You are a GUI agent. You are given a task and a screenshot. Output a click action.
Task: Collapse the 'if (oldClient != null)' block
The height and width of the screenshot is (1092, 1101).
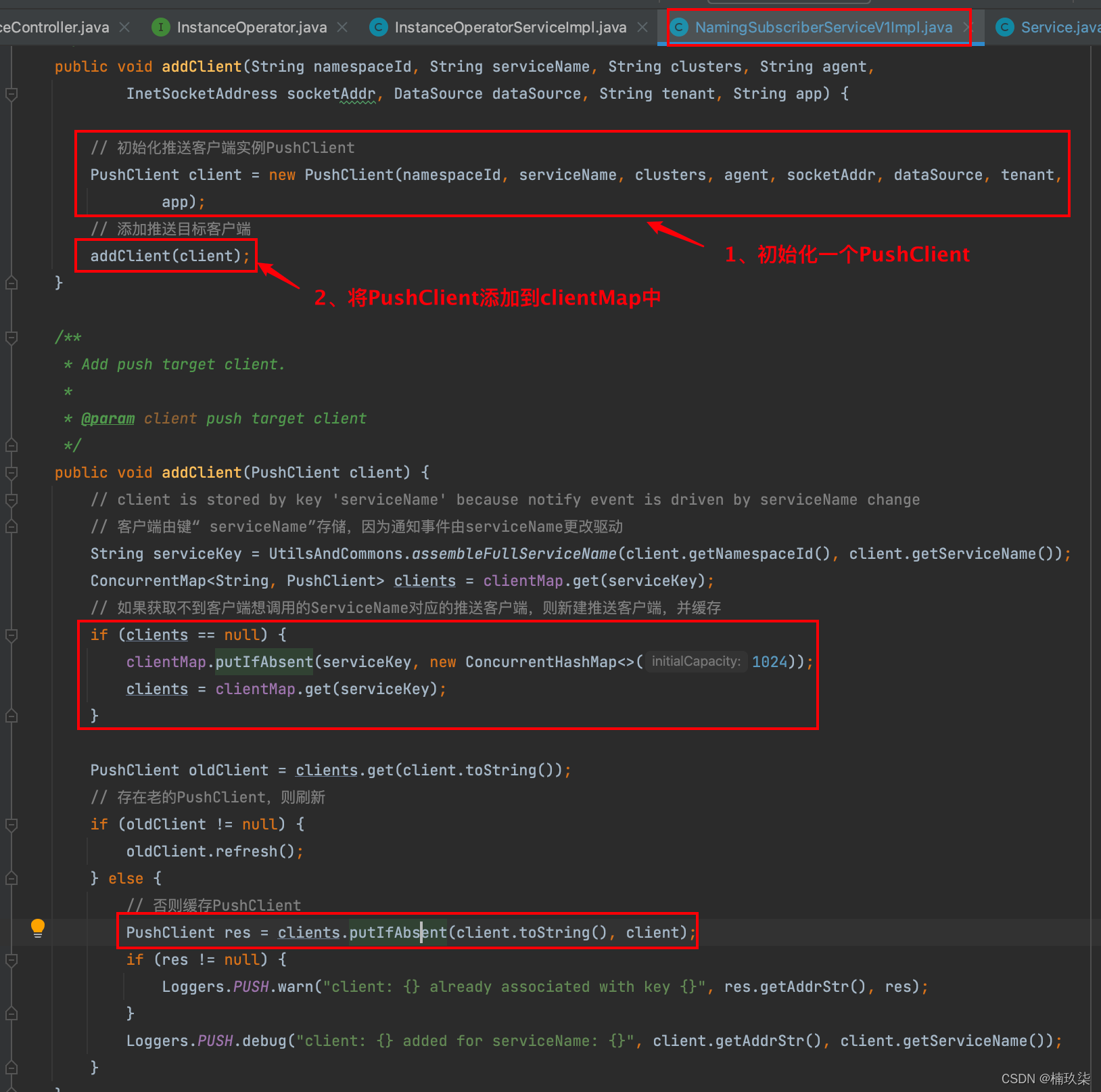(x=11, y=824)
